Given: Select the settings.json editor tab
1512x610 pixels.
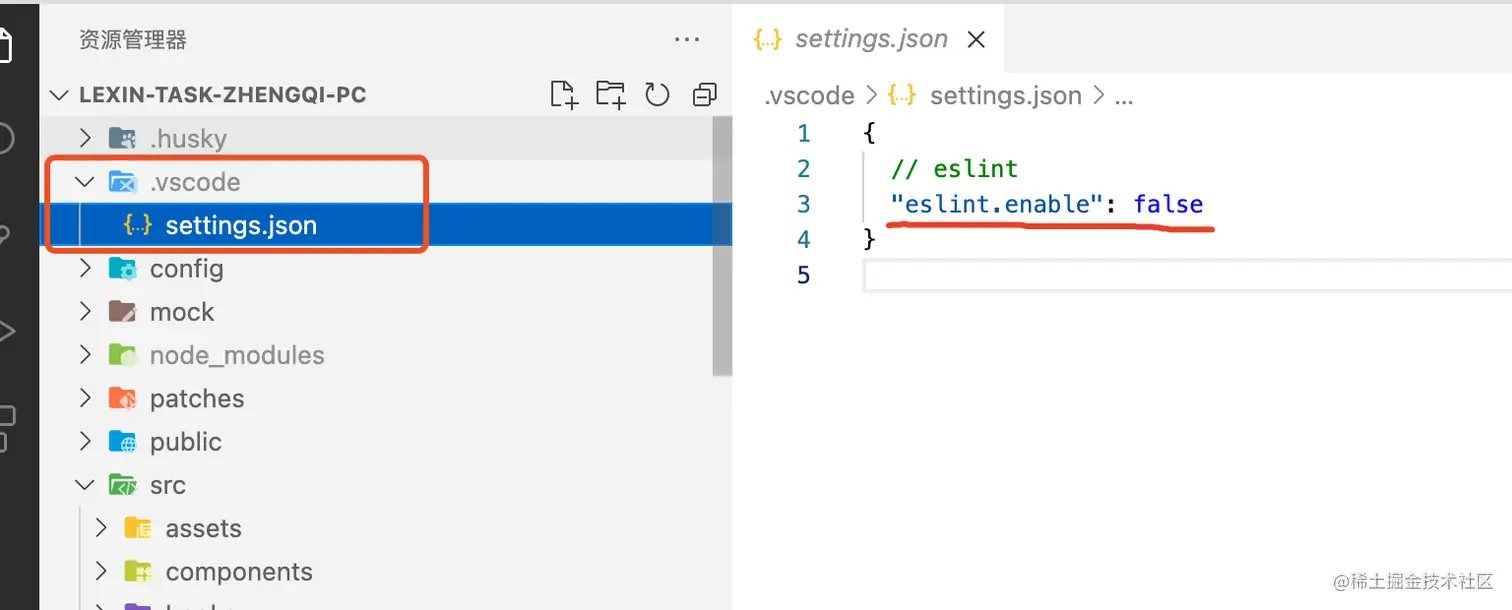Looking at the screenshot, I should coord(870,39).
